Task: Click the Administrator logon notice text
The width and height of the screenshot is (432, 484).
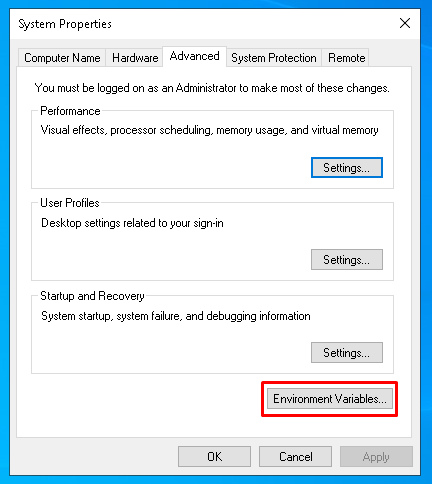Action: 212,88
